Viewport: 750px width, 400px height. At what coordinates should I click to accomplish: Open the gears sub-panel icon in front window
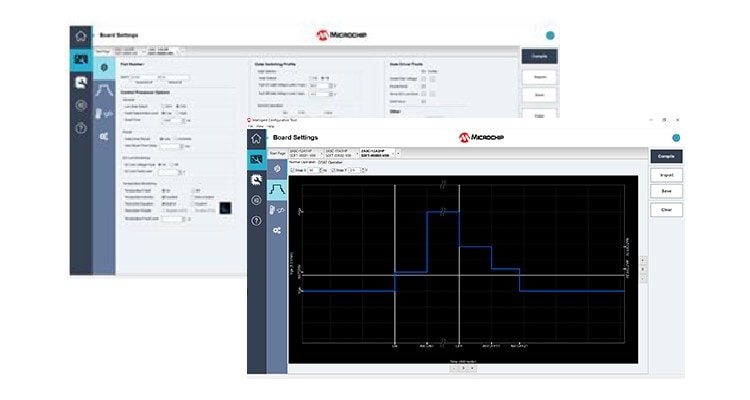click(x=277, y=231)
